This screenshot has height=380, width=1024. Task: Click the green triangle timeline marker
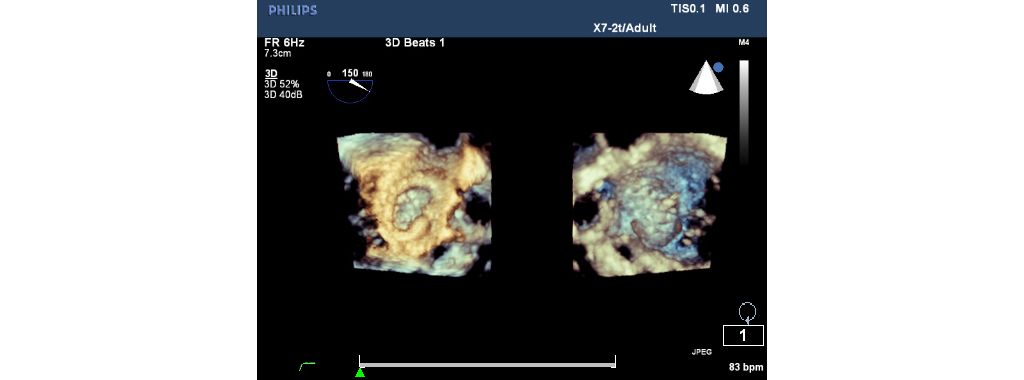click(360, 373)
